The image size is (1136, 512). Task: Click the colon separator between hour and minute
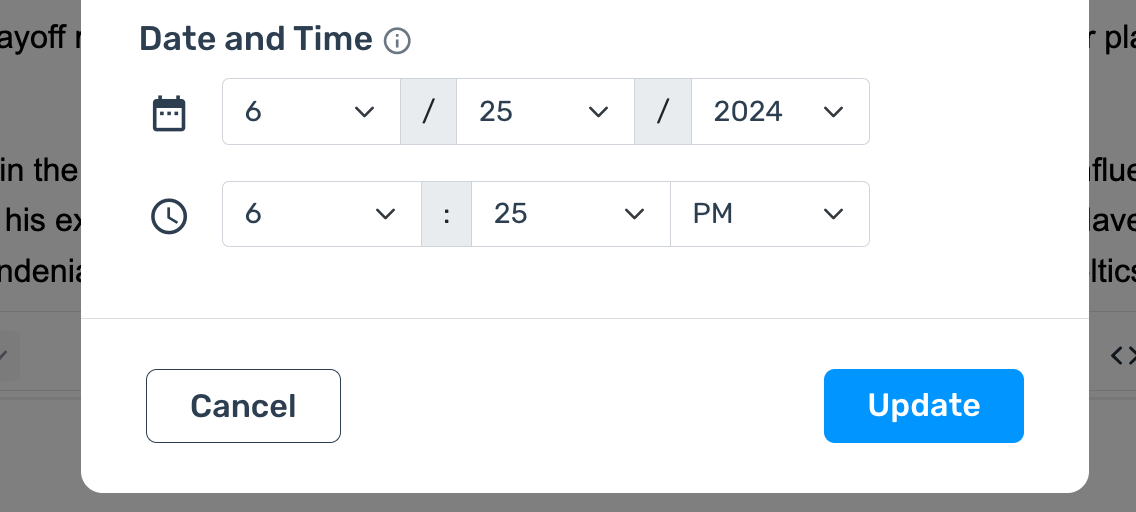[x=446, y=214]
